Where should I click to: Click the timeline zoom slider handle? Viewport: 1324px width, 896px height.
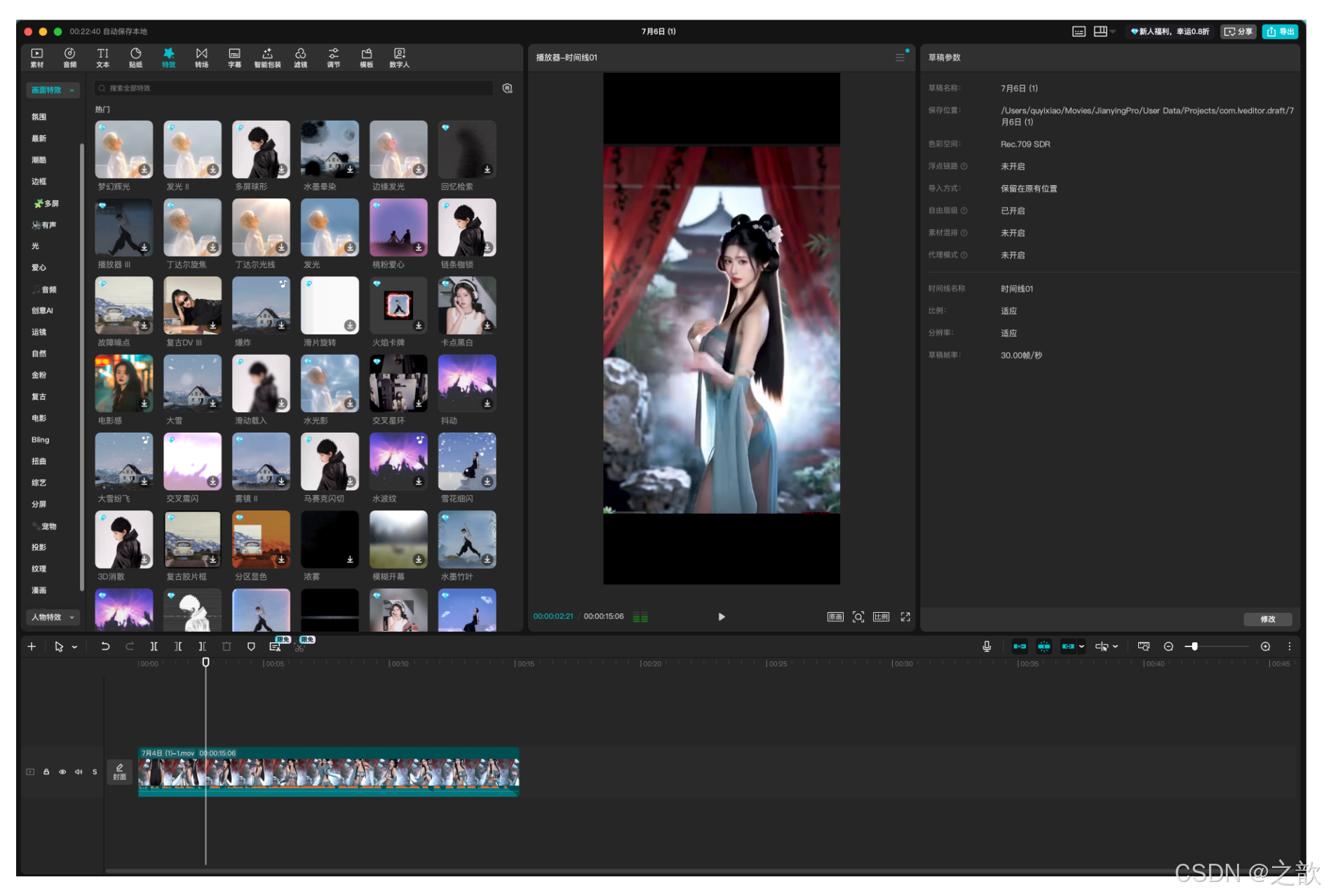[1194, 646]
